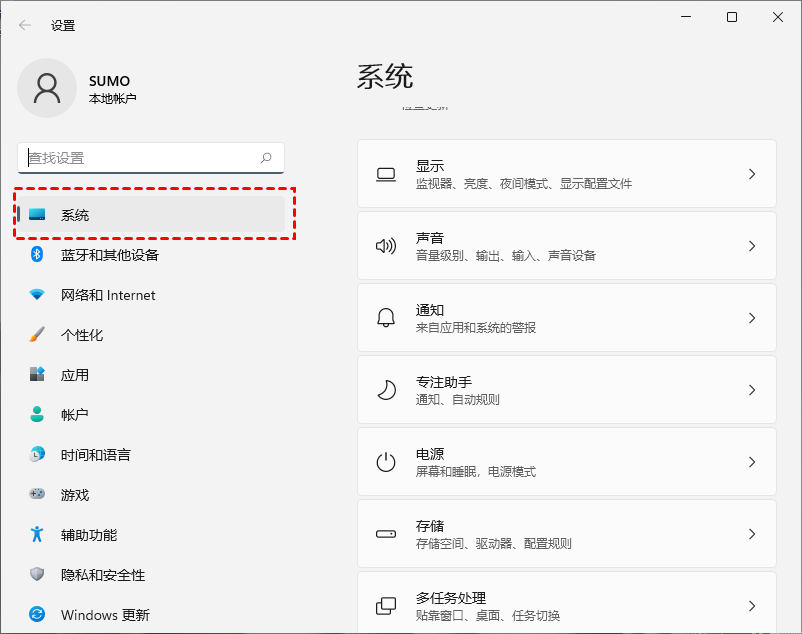Viewport: 802px width, 634px height.
Task: Click the 存储 drive icon
Action: pos(386,534)
